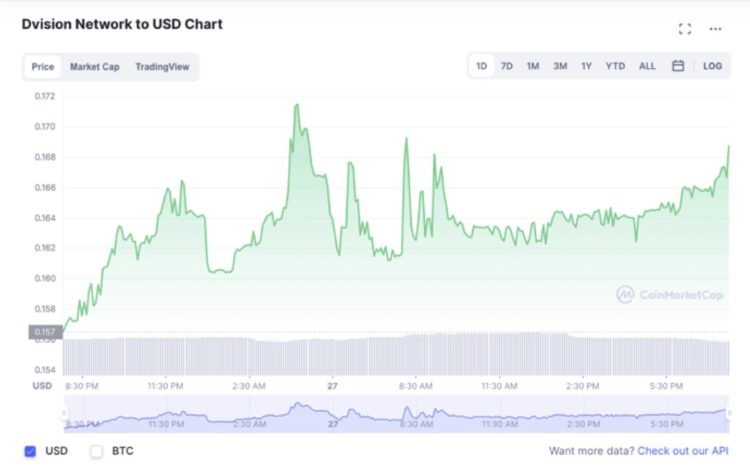The image size is (750, 471).
Task: Follow the Check out our API link
Action: pyautogui.click(x=683, y=451)
